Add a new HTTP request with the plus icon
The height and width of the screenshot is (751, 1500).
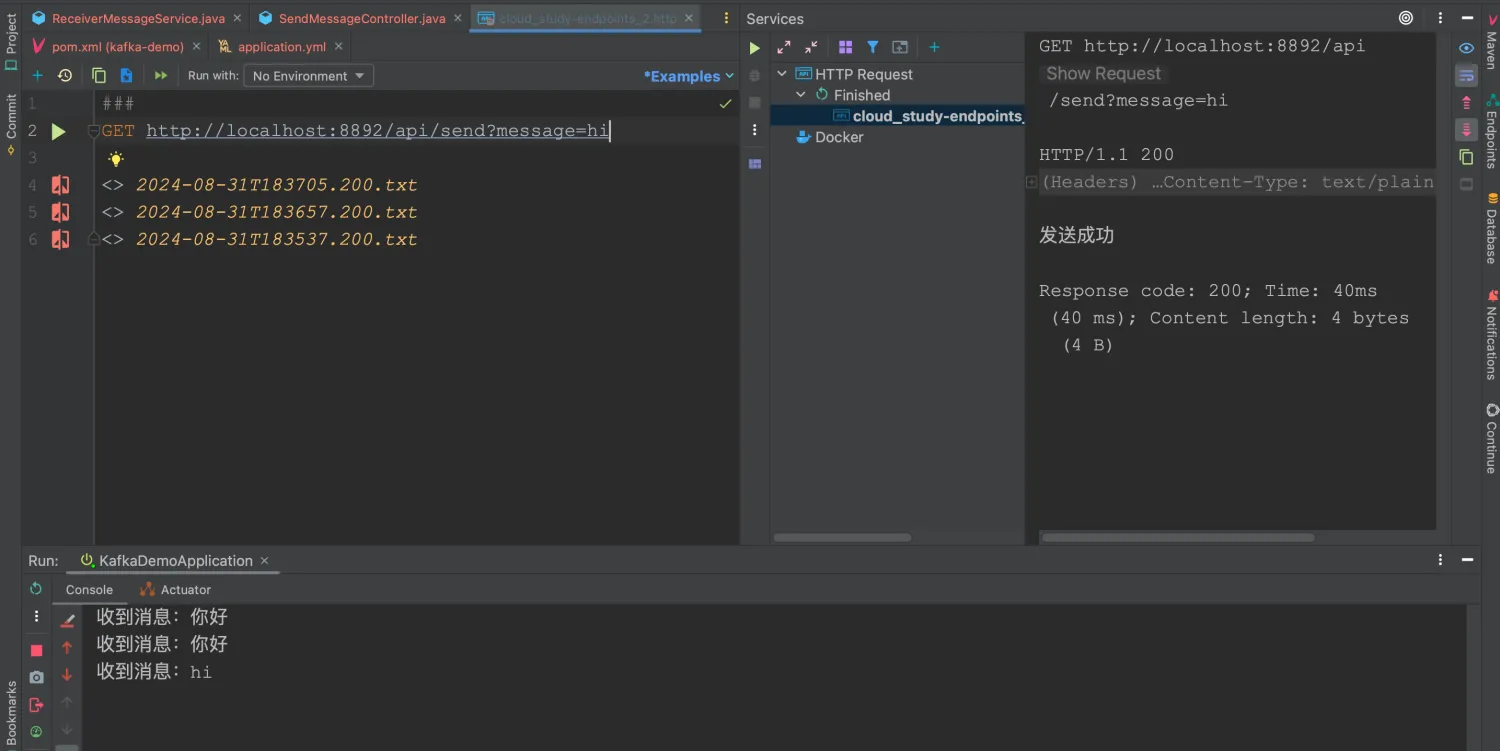[x=38, y=76]
